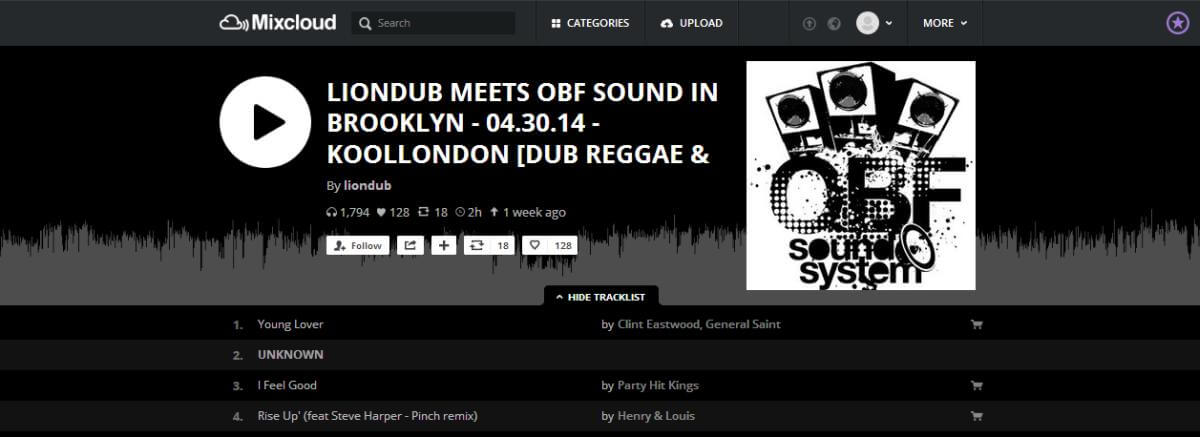Play the Liondub meets OBF mix
Viewport: 1200px width, 437px height.
pyautogui.click(x=265, y=122)
